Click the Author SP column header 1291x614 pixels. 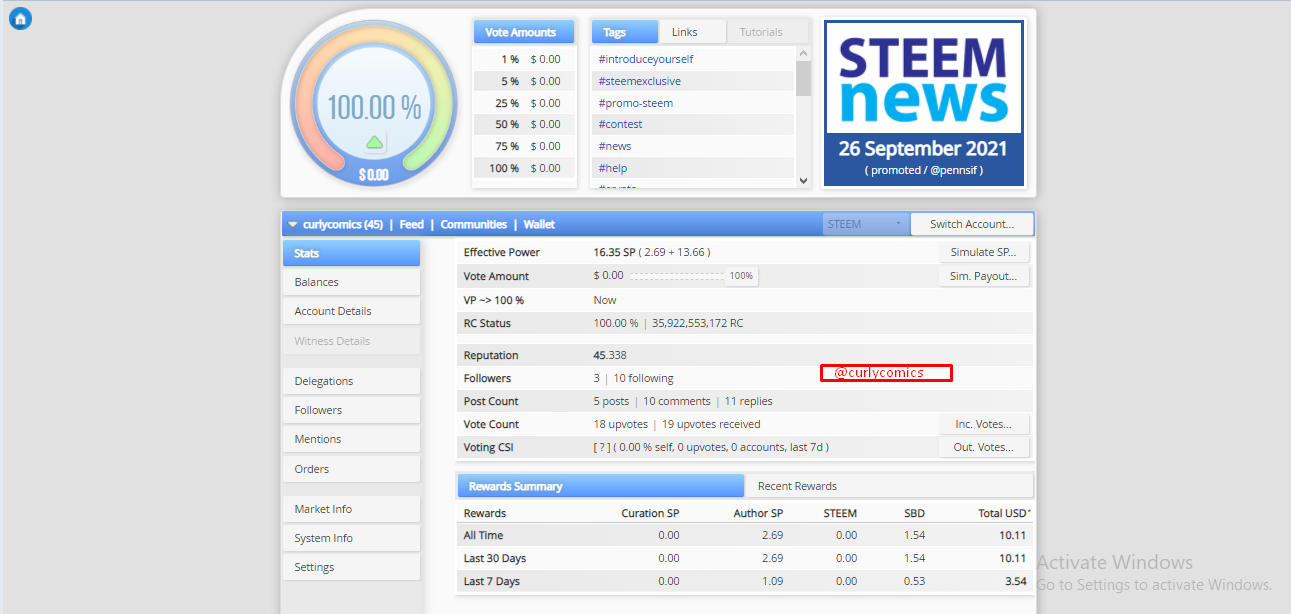point(757,513)
